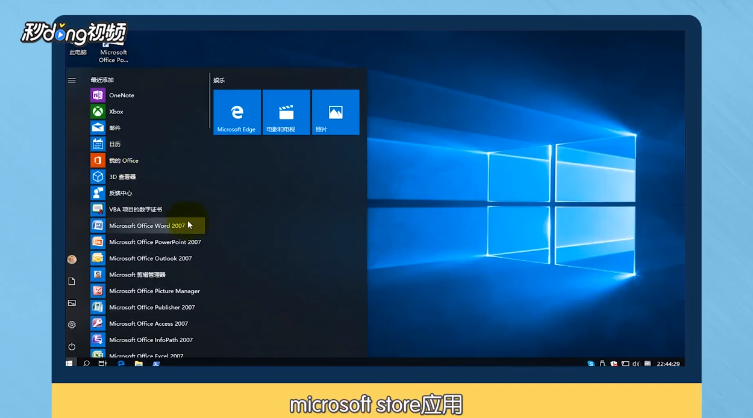
Task: Open the This PC desktop icon
Action: [x=78, y=49]
